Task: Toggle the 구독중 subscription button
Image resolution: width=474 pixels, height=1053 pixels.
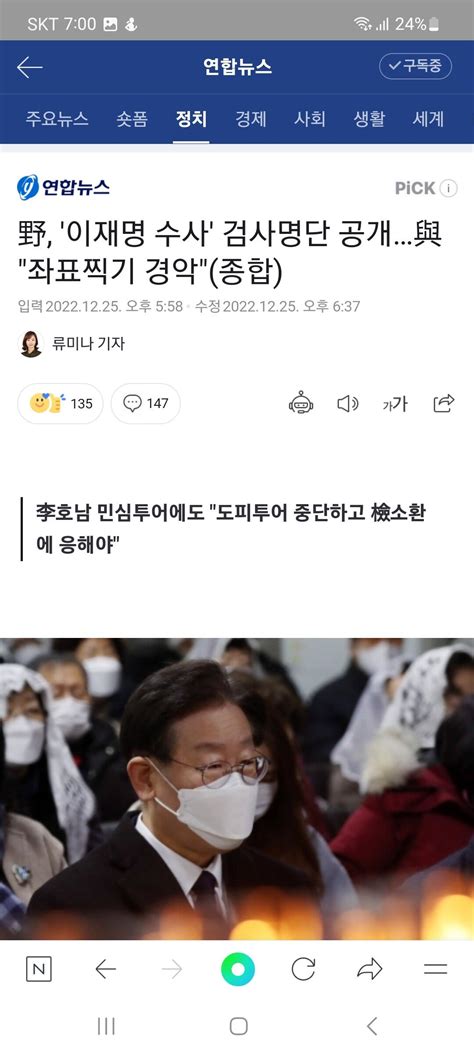Action: click(x=415, y=66)
